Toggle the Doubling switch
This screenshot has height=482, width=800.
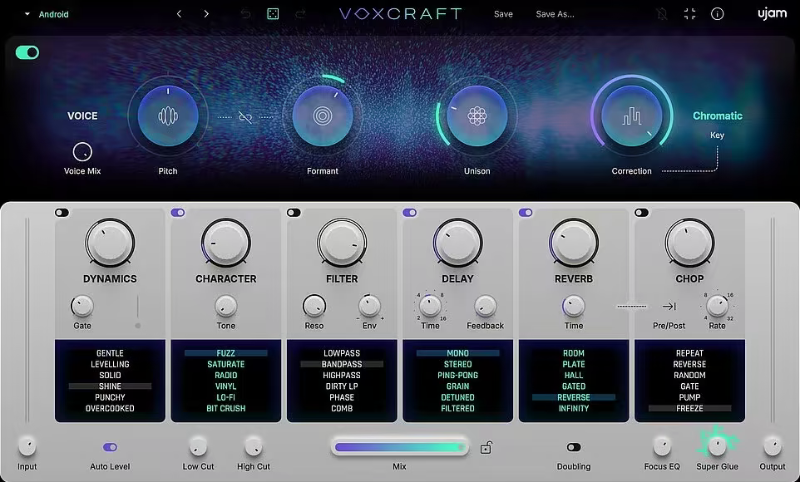(573, 447)
